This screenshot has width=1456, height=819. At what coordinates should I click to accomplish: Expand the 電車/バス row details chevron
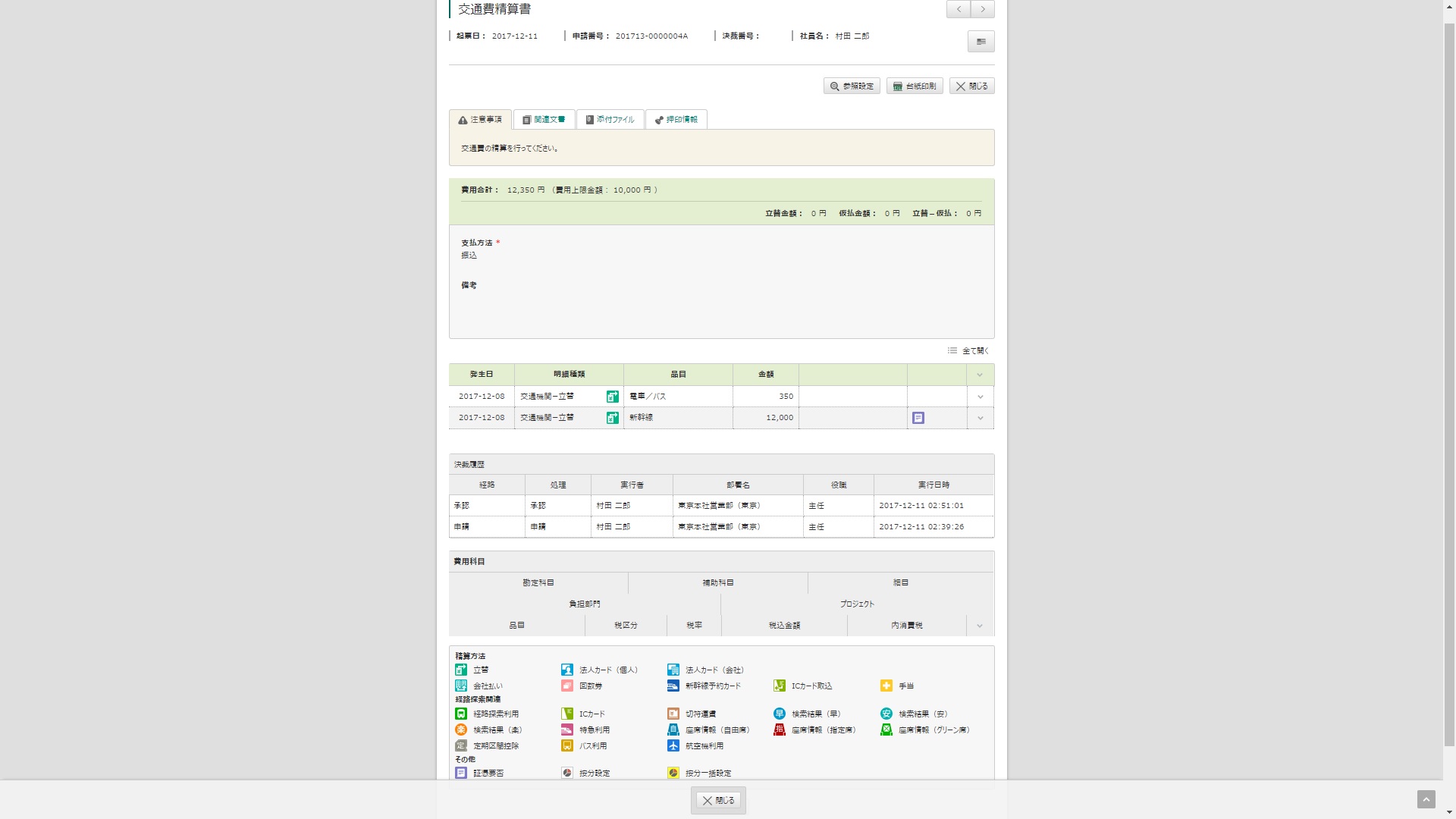tap(980, 397)
